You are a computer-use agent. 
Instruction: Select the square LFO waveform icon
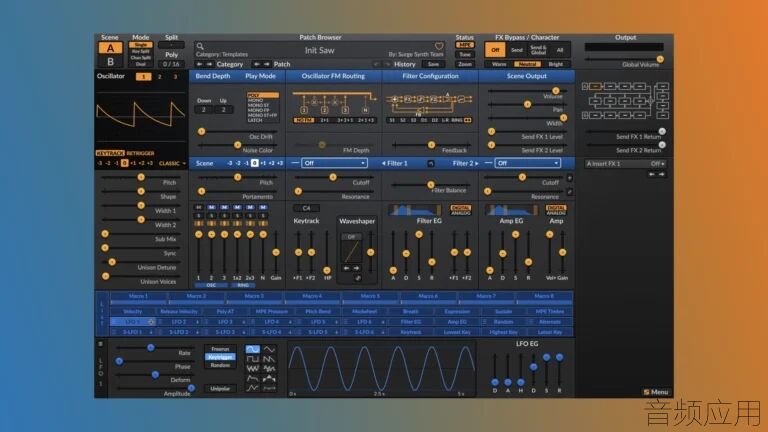(x=253, y=359)
